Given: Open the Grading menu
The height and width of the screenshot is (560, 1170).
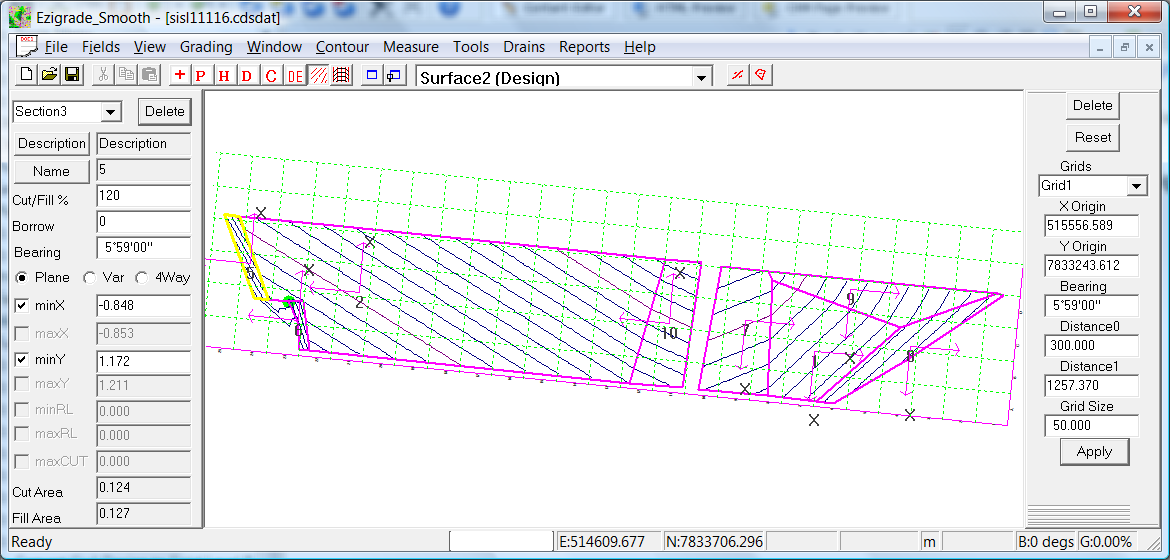Looking at the screenshot, I should 206,47.
